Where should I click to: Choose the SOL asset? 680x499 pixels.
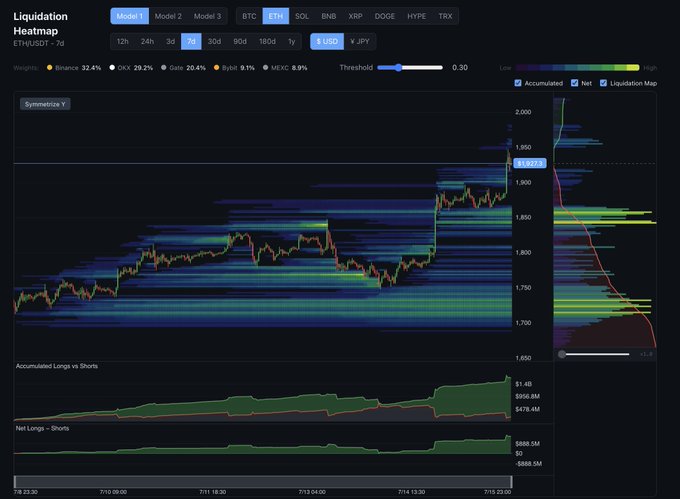302,16
